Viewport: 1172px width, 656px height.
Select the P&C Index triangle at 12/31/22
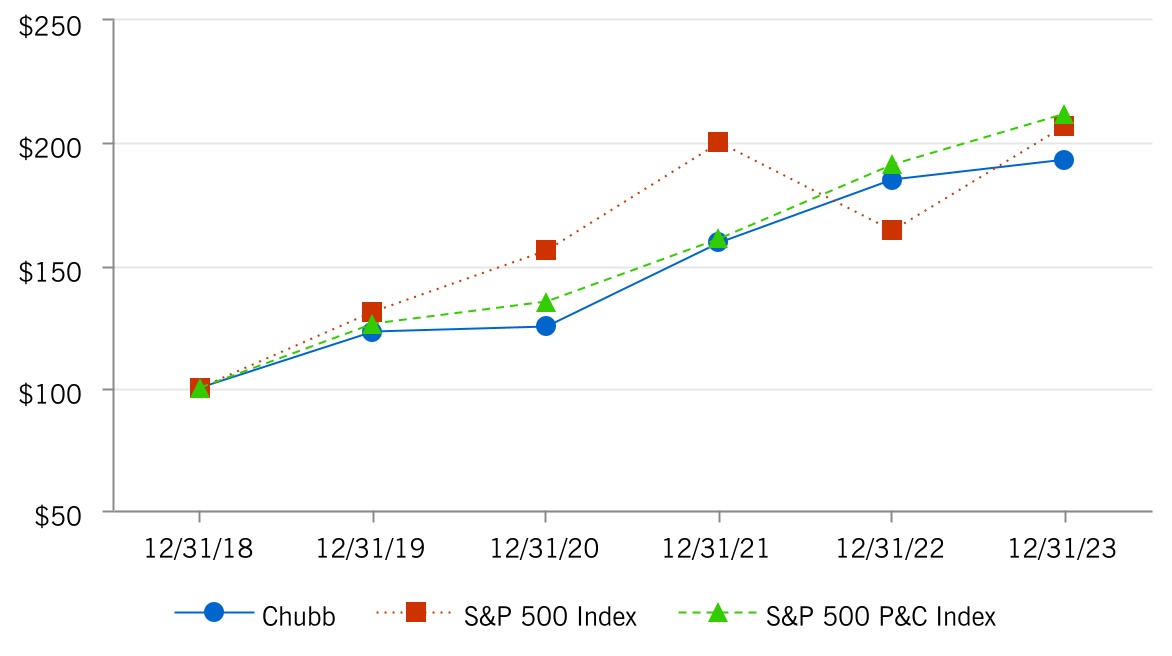point(891,165)
